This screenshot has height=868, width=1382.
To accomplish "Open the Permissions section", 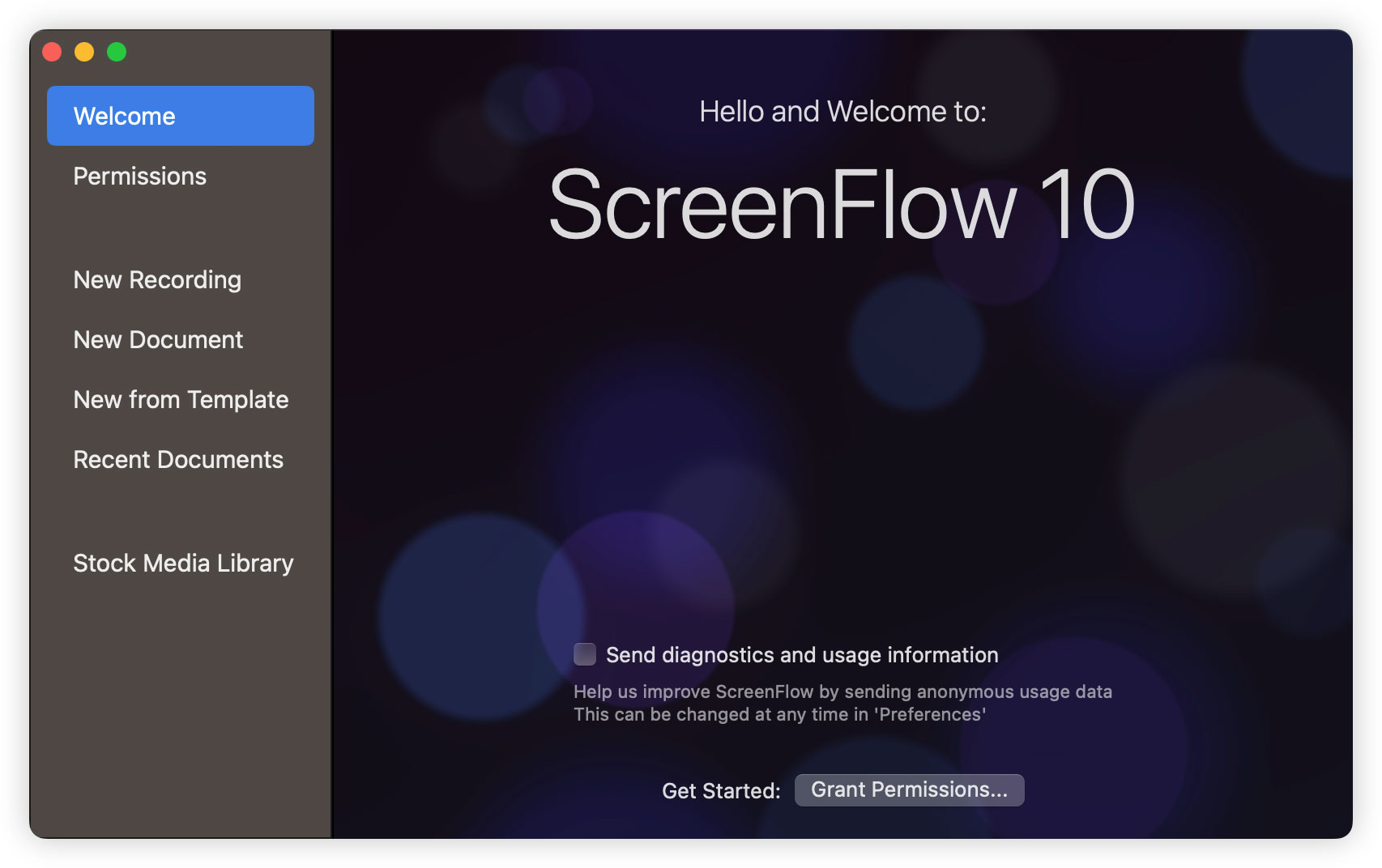I will coord(181,176).
